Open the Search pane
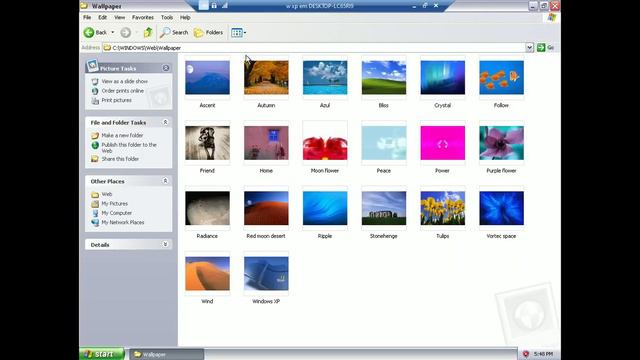 click(174, 32)
